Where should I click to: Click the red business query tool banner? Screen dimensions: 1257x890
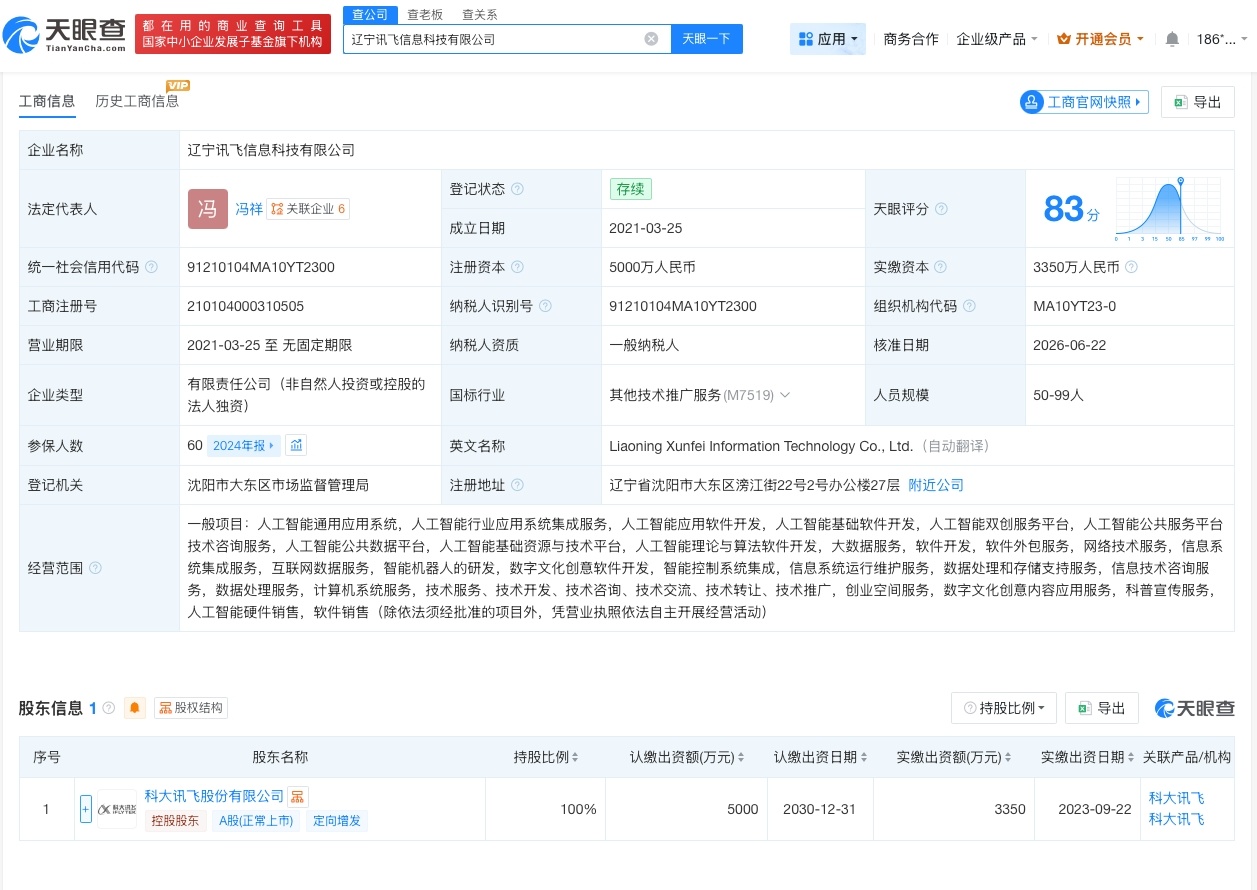(x=233, y=34)
